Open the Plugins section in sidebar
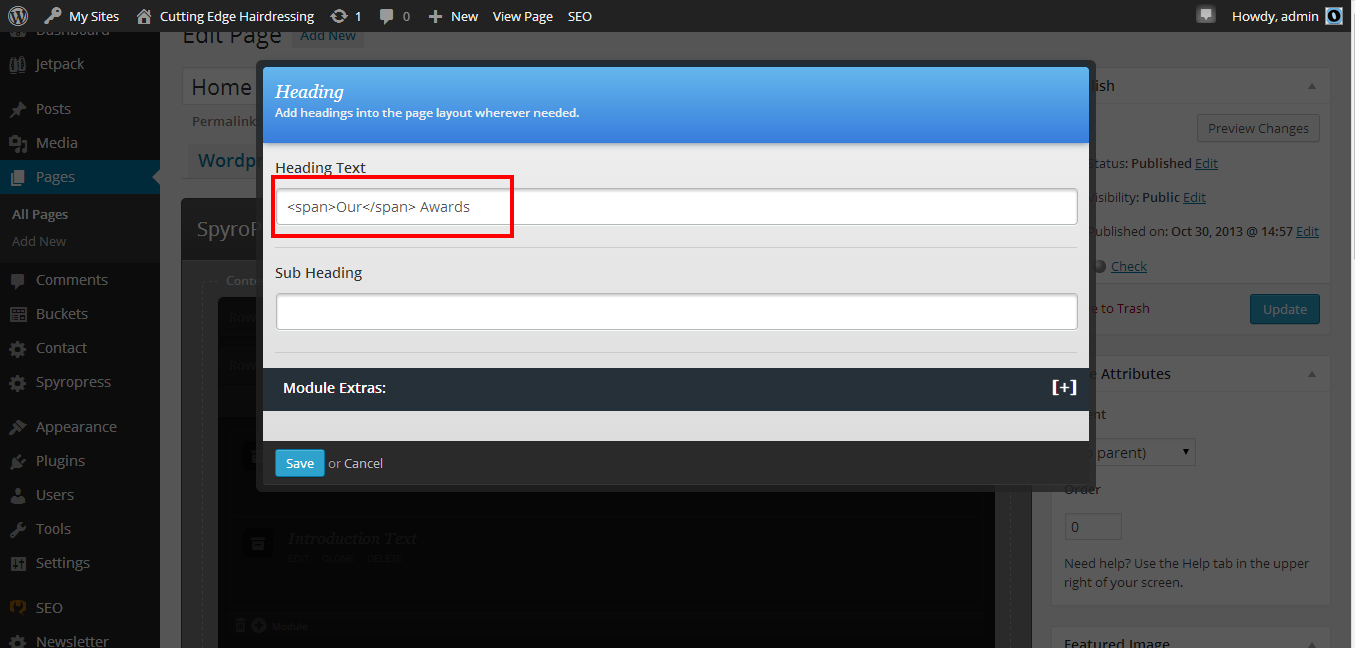 click(x=60, y=461)
